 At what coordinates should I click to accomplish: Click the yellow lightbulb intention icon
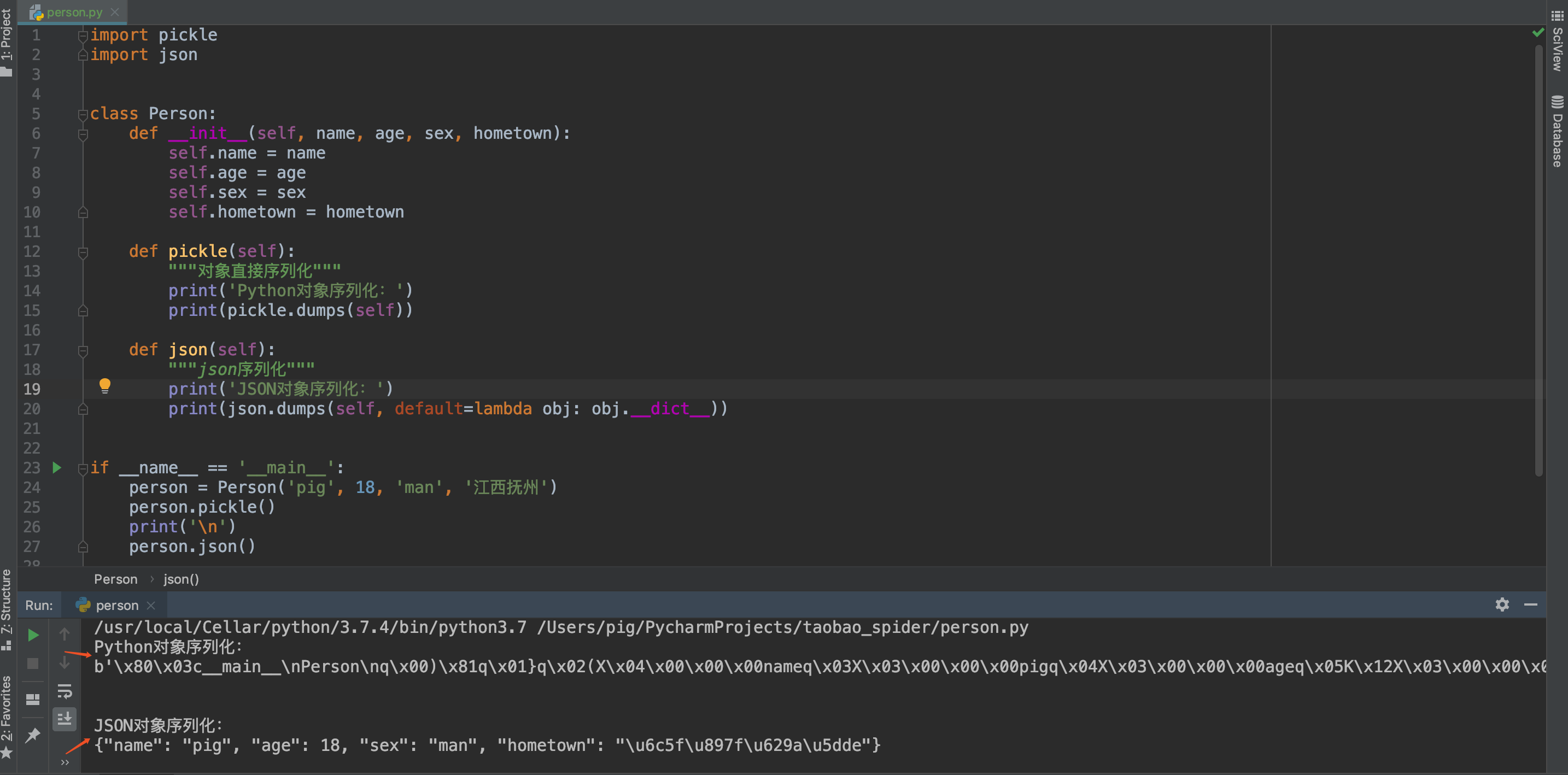click(x=104, y=386)
